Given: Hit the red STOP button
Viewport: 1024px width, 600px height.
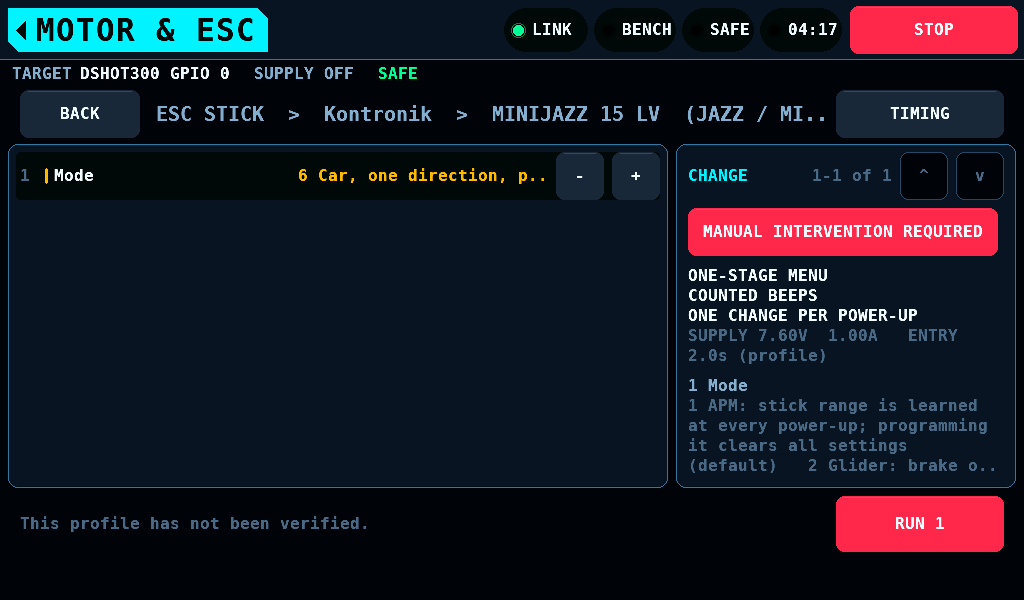Looking at the screenshot, I should pyautogui.click(x=933, y=30).
